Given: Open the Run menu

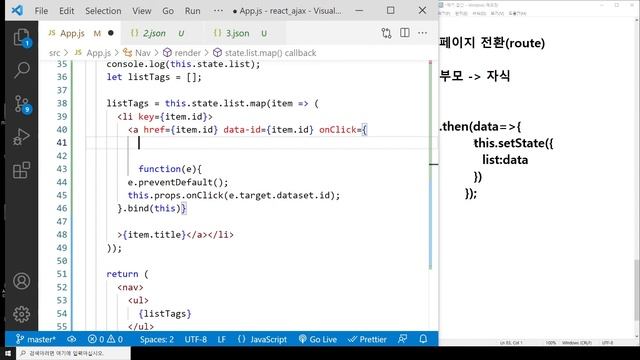Looking at the screenshot, I should click(192, 11).
